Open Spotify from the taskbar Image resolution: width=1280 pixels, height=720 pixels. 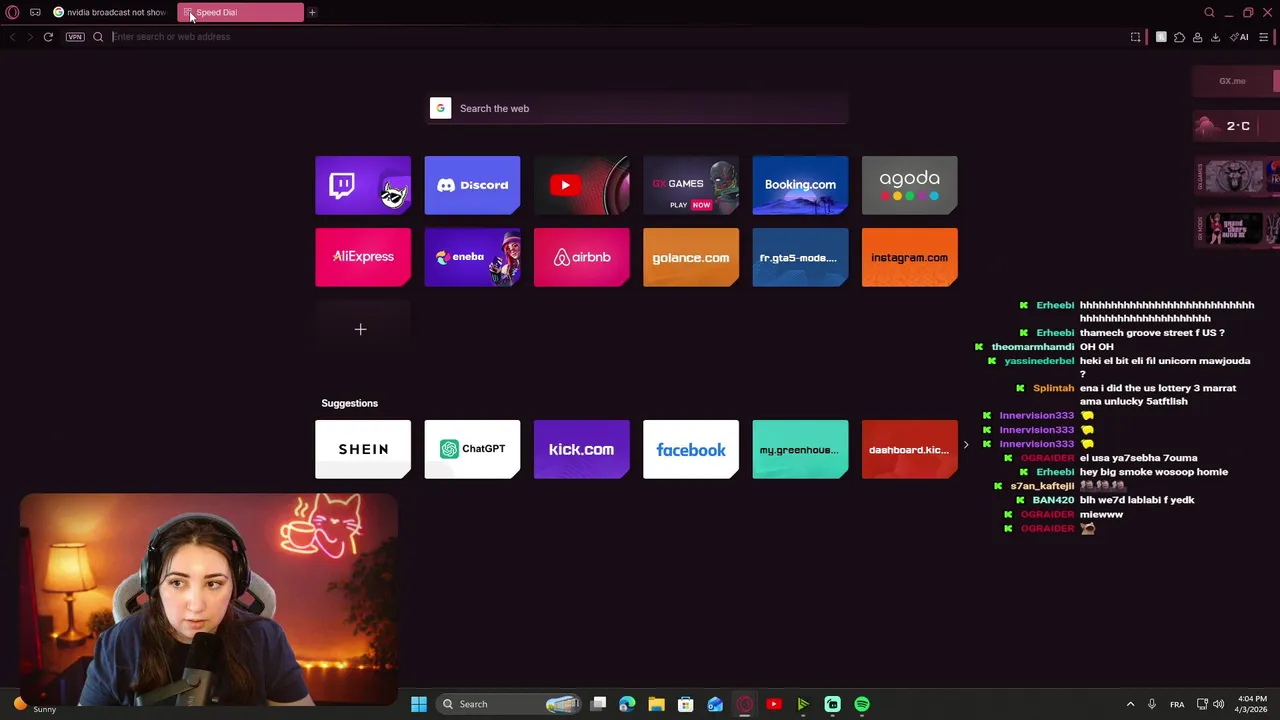[x=862, y=704]
